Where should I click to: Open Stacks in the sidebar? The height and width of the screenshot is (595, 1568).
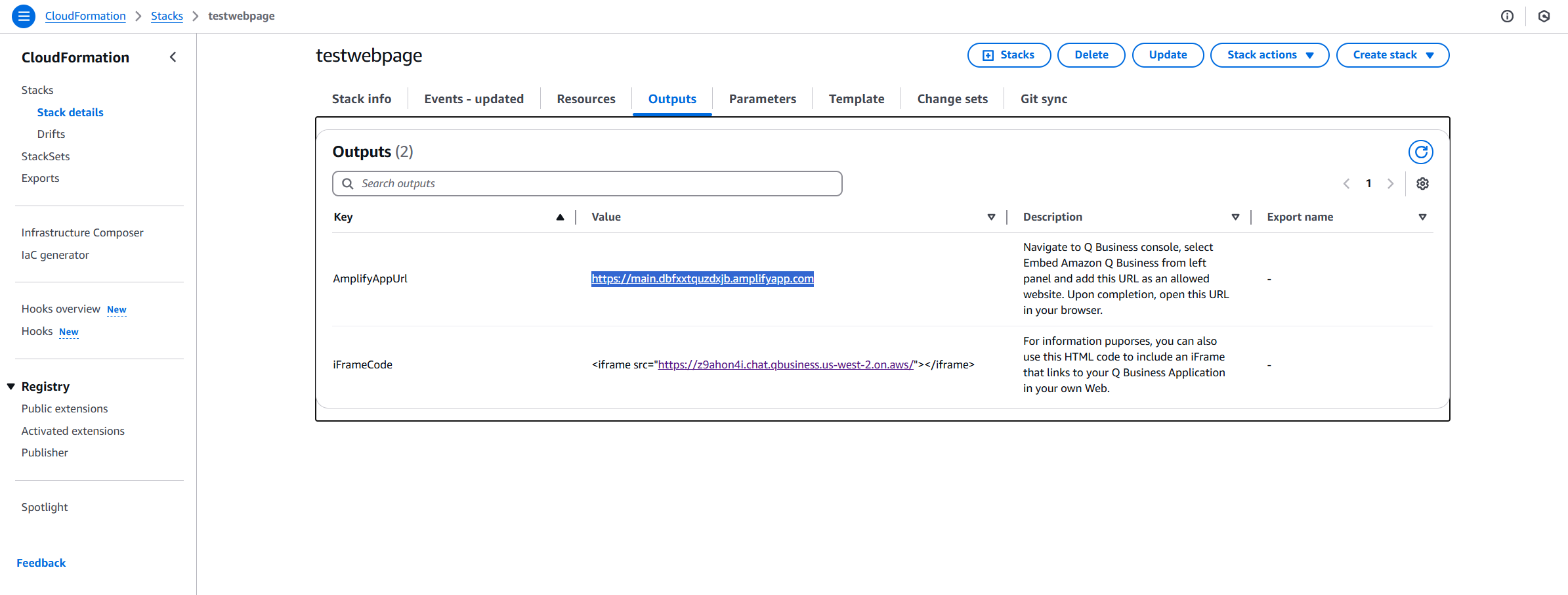[x=37, y=91]
